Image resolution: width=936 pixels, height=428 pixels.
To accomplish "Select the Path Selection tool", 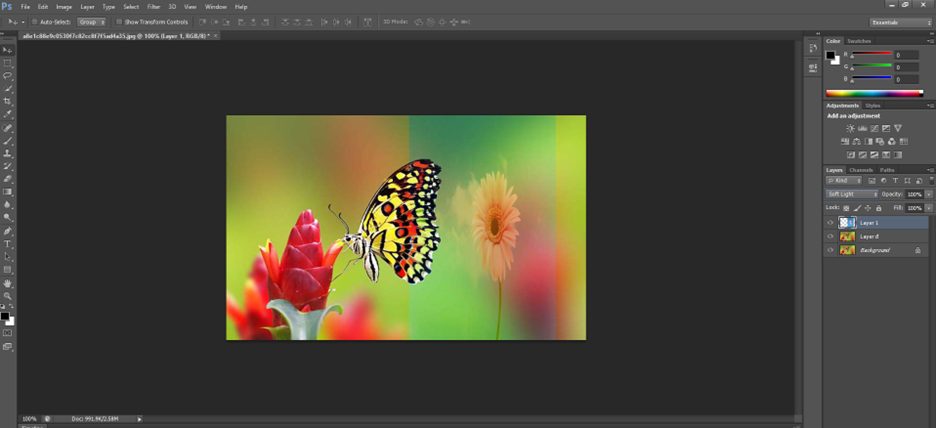I will coord(8,257).
